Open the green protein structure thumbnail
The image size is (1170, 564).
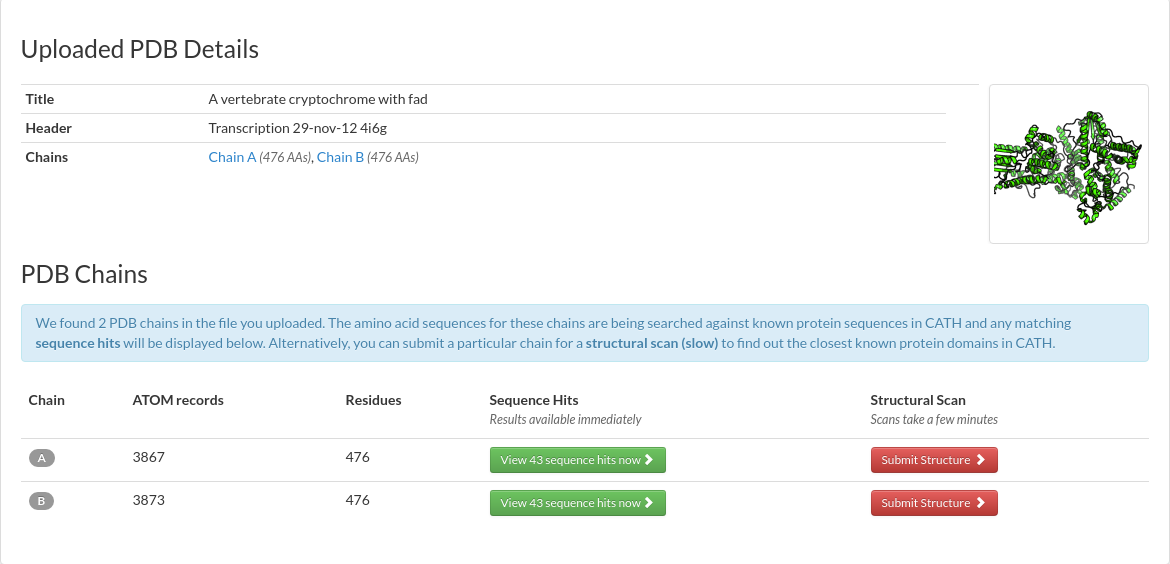point(1068,164)
